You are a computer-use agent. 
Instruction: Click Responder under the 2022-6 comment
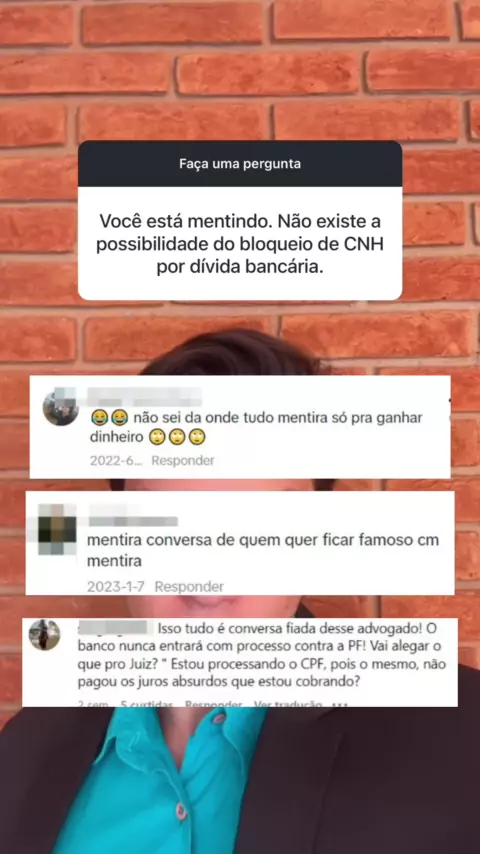pos(183,461)
